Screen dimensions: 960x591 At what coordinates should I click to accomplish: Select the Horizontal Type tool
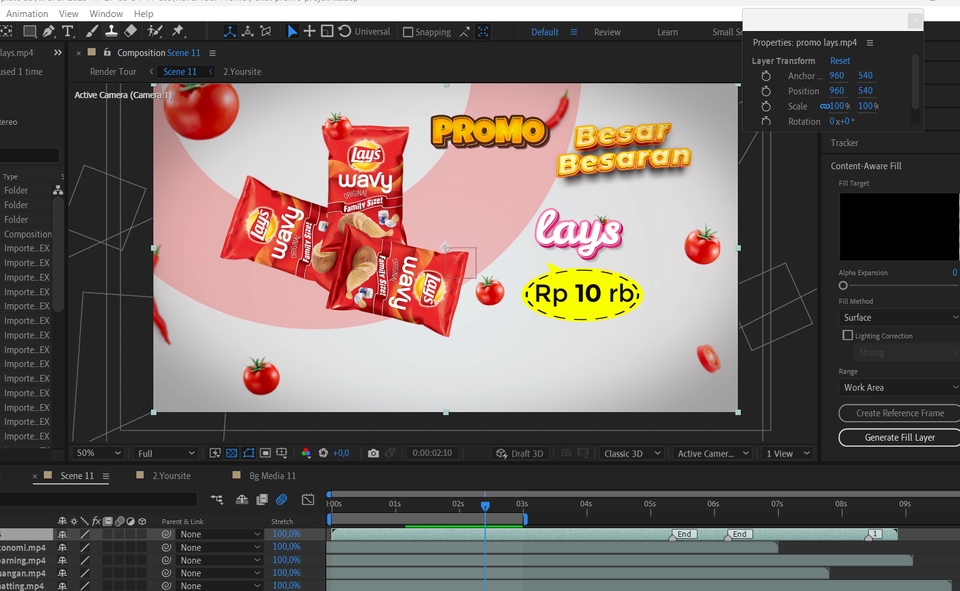(x=67, y=31)
